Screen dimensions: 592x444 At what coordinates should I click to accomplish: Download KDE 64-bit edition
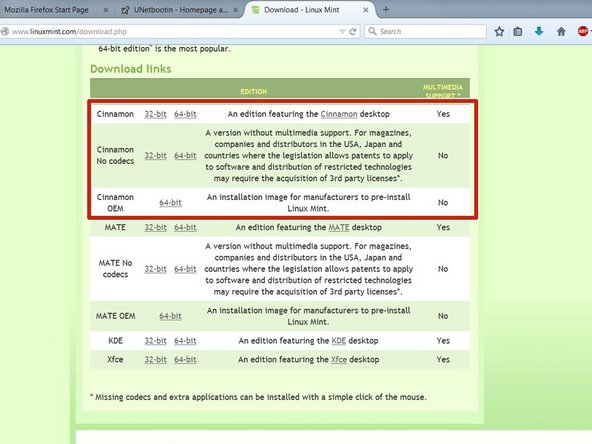pos(185,341)
